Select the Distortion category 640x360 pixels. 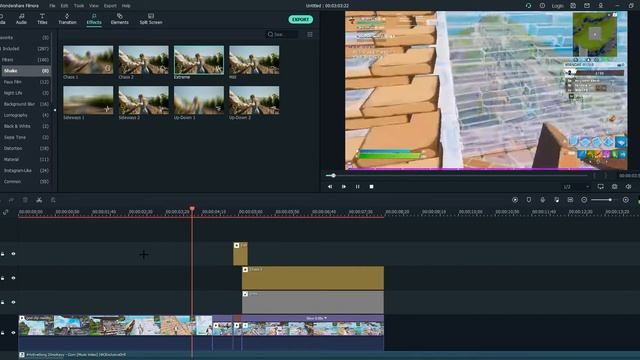pos(25,149)
